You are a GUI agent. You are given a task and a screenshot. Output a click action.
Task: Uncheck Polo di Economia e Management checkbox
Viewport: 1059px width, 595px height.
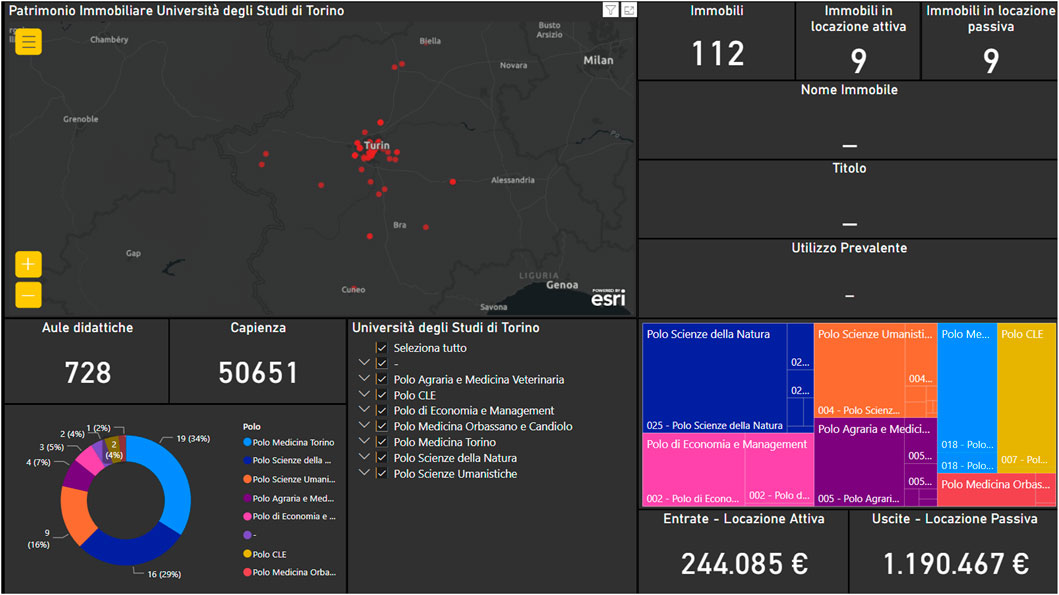point(382,411)
